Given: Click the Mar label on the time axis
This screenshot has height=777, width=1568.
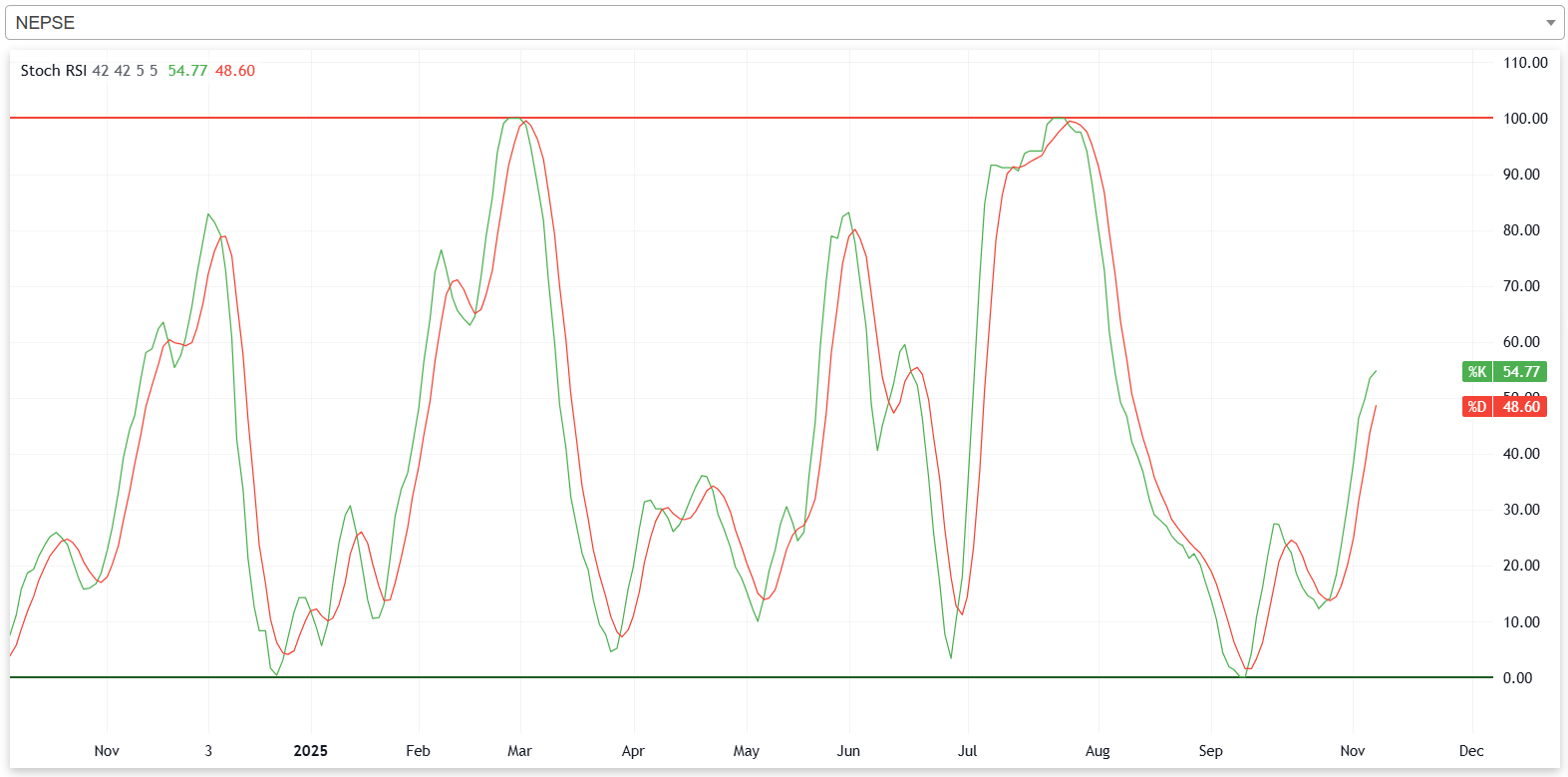Looking at the screenshot, I should (519, 751).
